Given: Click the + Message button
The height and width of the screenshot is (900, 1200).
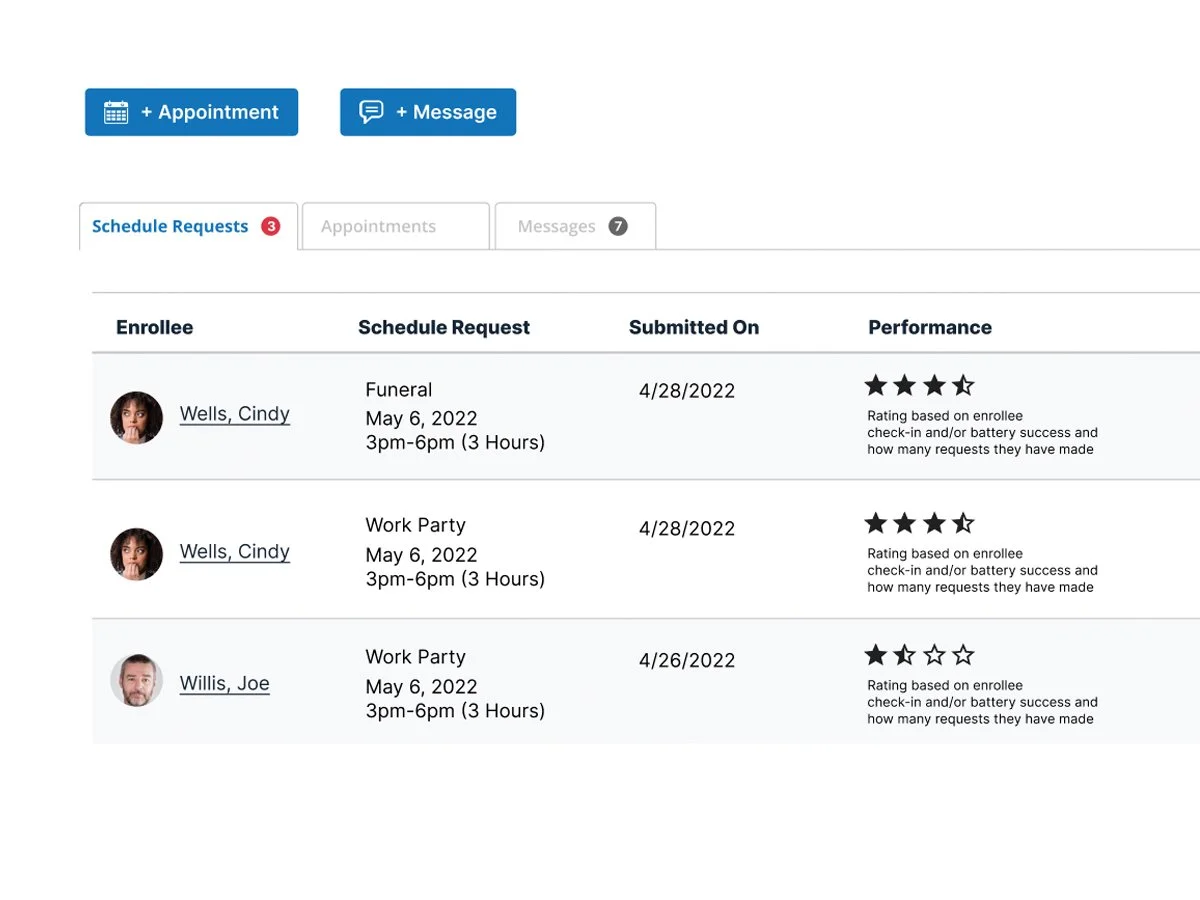Looking at the screenshot, I should click(x=427, y=112).
